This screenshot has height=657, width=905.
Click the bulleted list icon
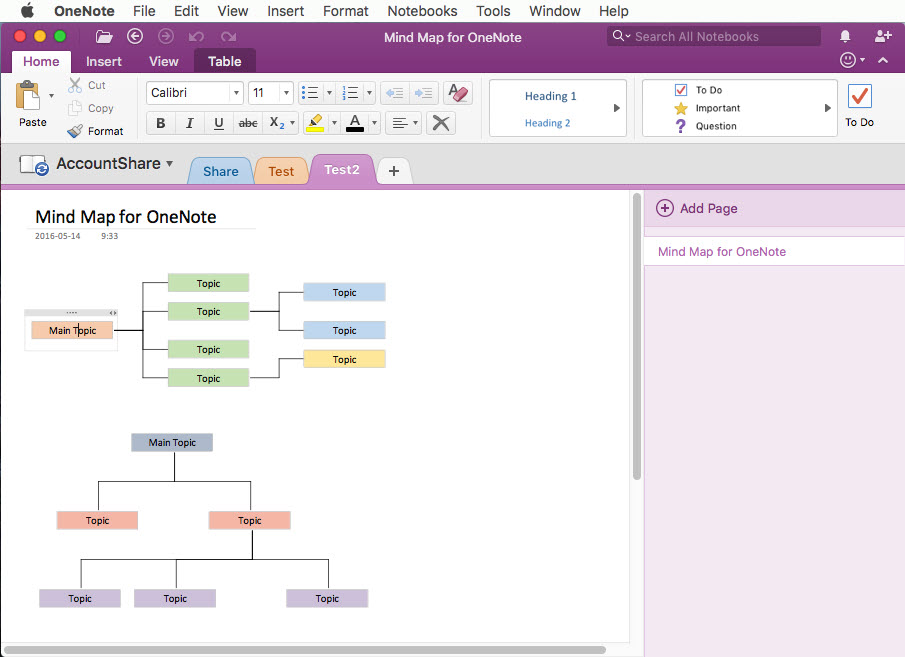tap(310, 93)
